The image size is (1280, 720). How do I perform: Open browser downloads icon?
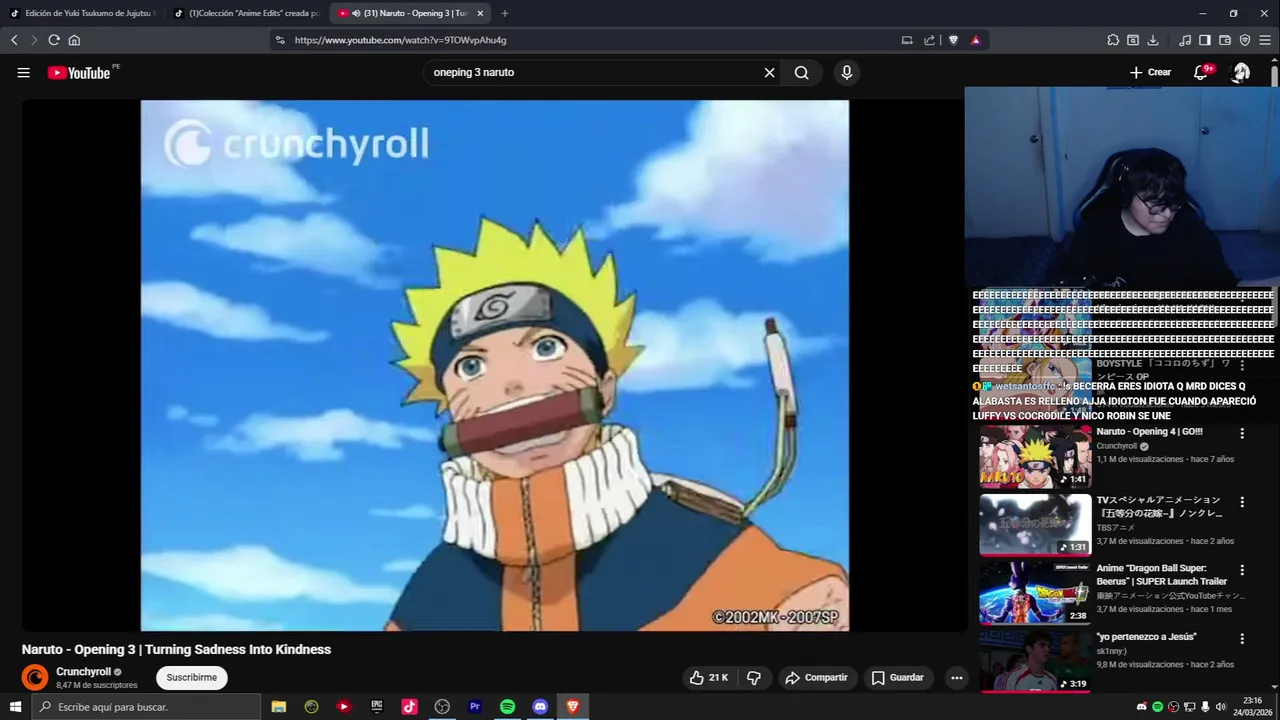[1153, 40]
